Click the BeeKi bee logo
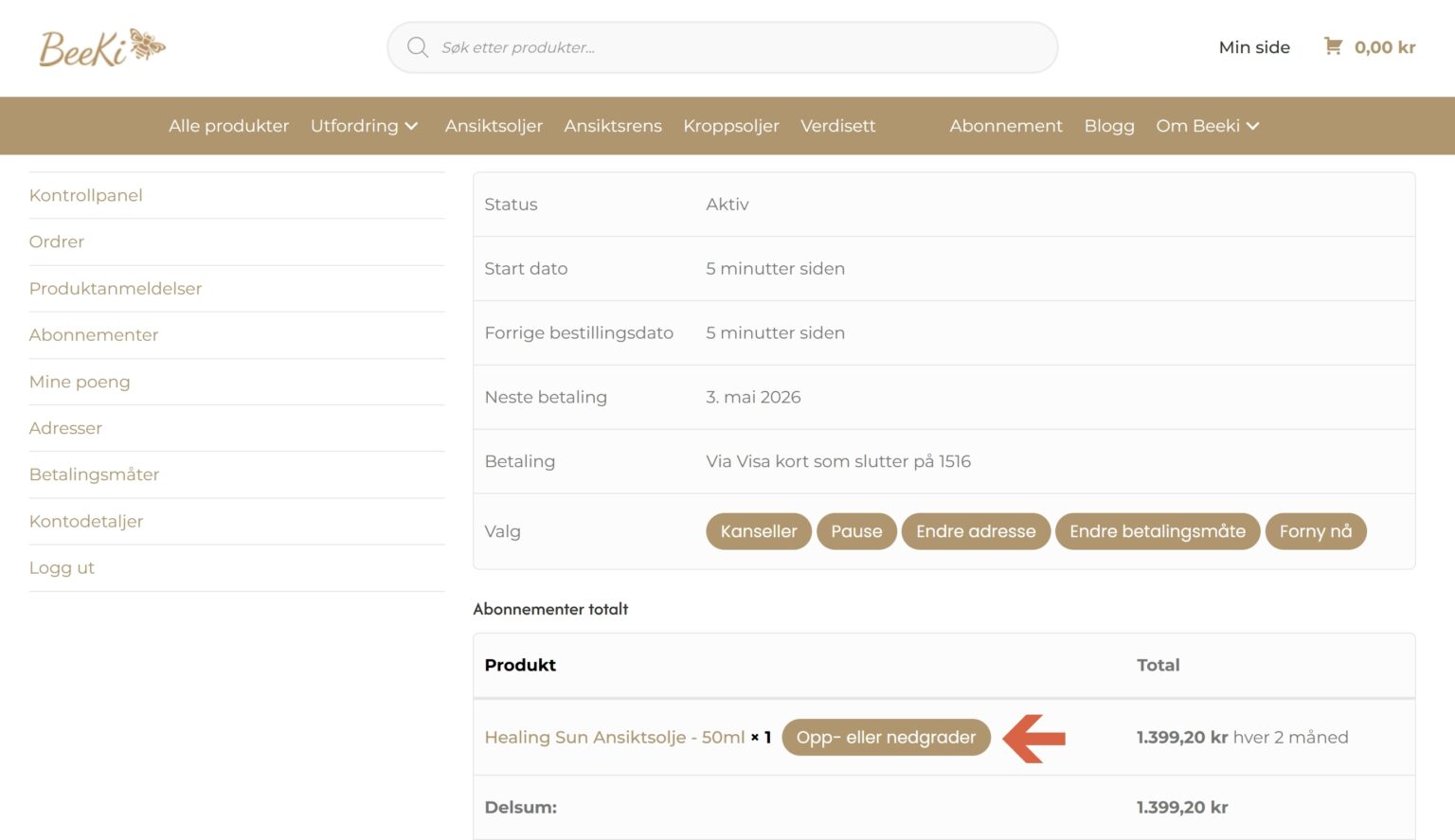The image size is (1455, 840). tap(102, 47)
